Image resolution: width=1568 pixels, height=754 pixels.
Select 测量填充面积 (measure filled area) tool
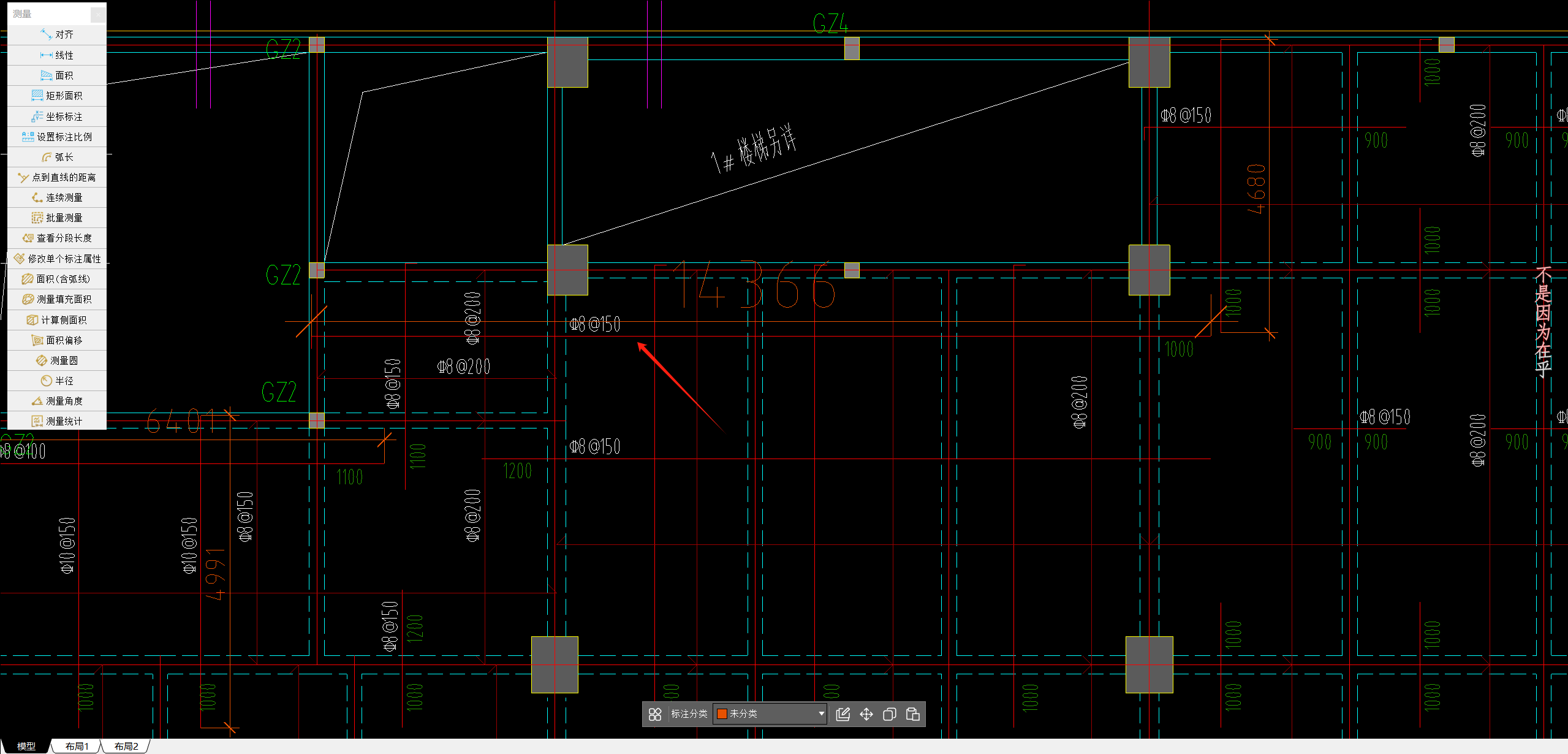(57, 299)
